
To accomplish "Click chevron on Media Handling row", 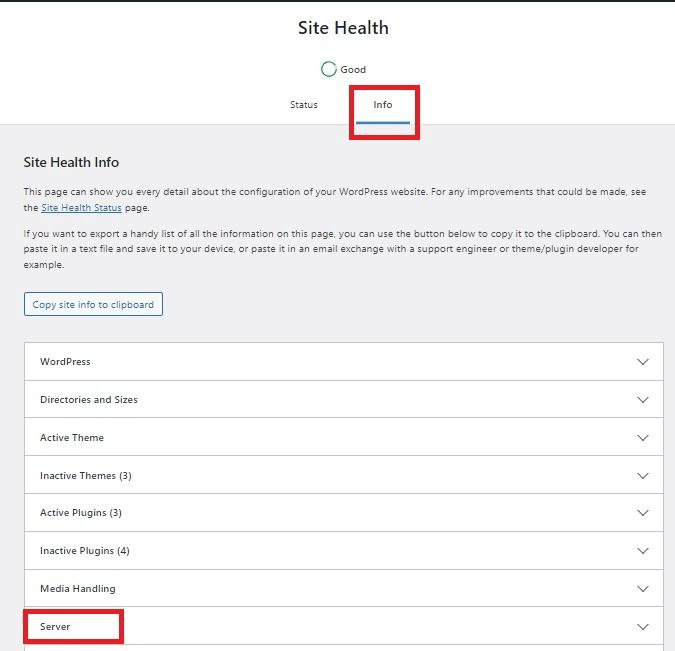I will tap(643, 589).
